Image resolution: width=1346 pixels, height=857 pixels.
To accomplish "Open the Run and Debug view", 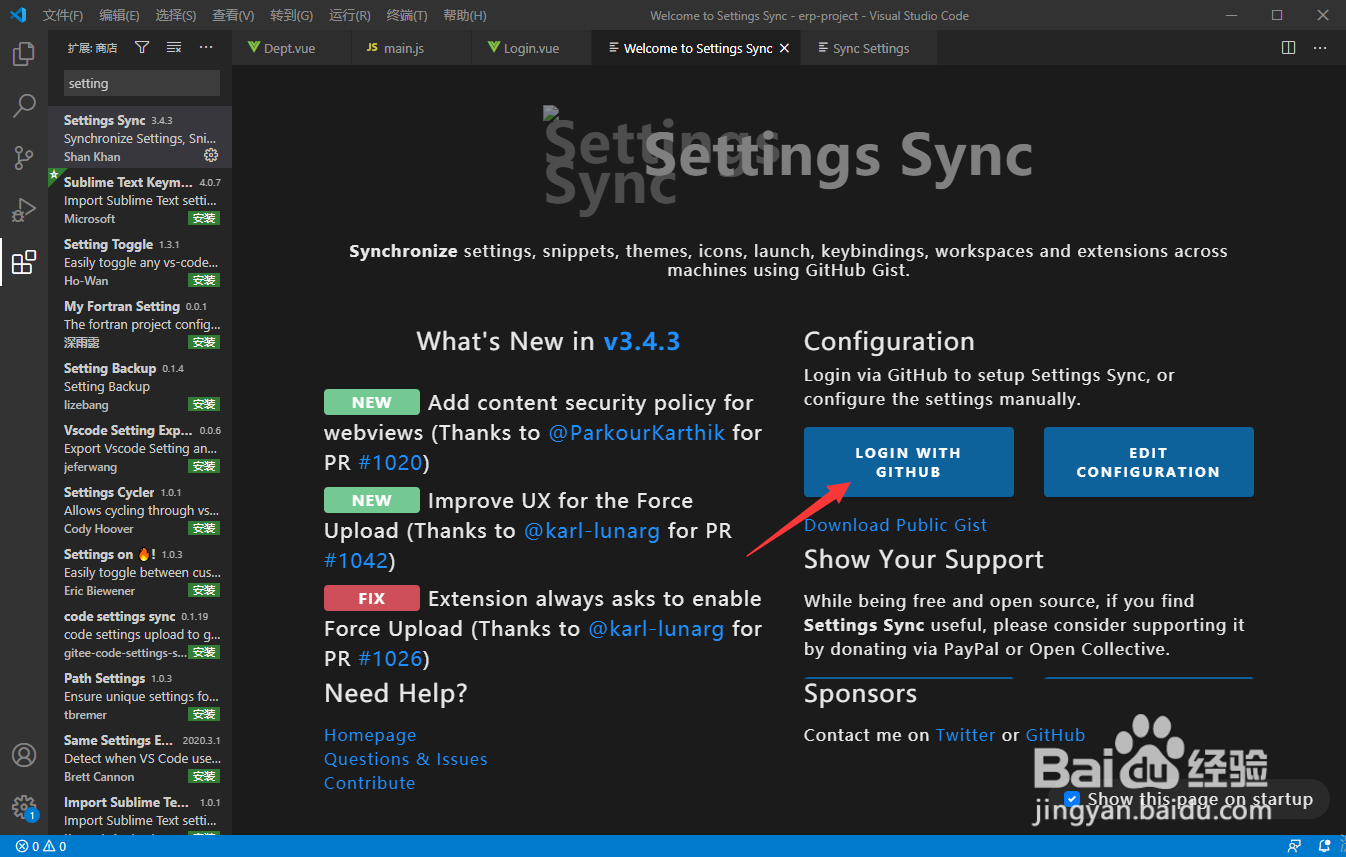I will [x=24, y=210].
